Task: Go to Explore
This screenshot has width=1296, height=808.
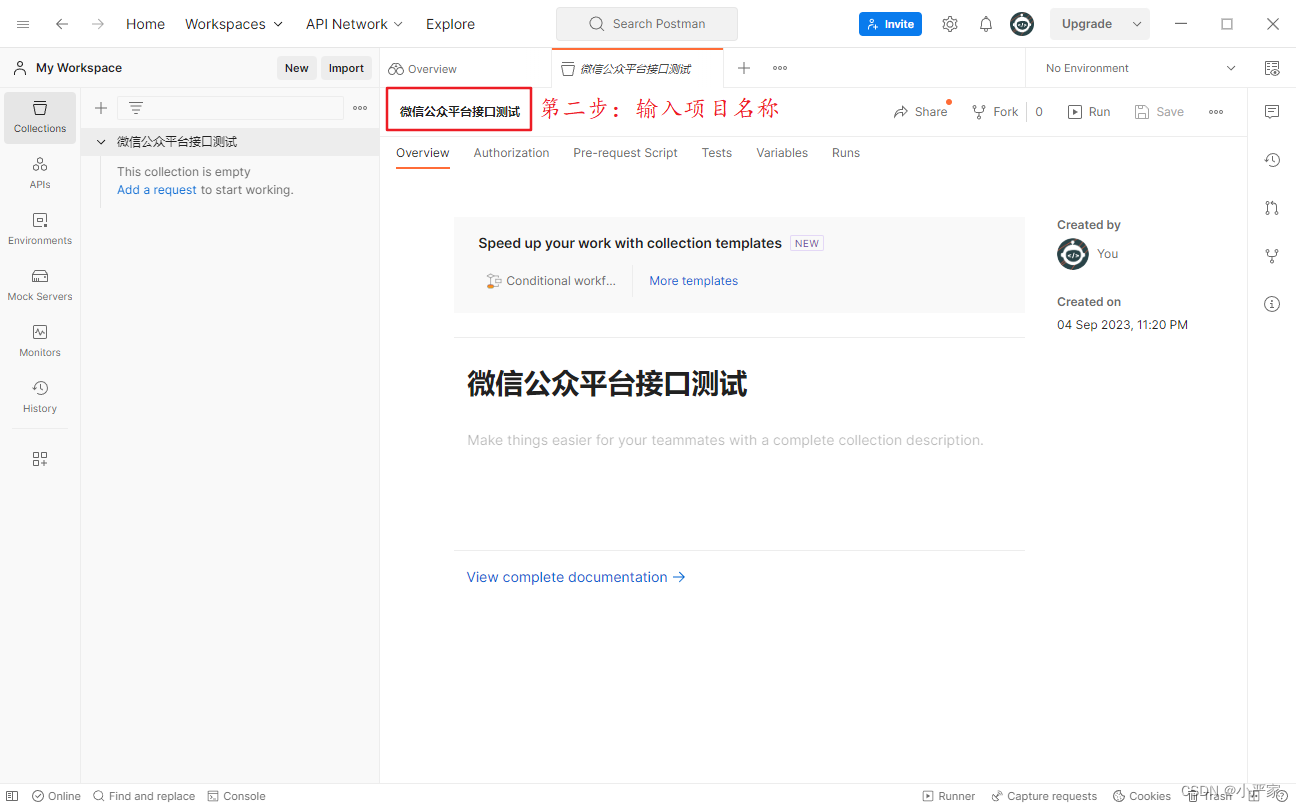Action: pyautogui.click(x=450, y=24)
